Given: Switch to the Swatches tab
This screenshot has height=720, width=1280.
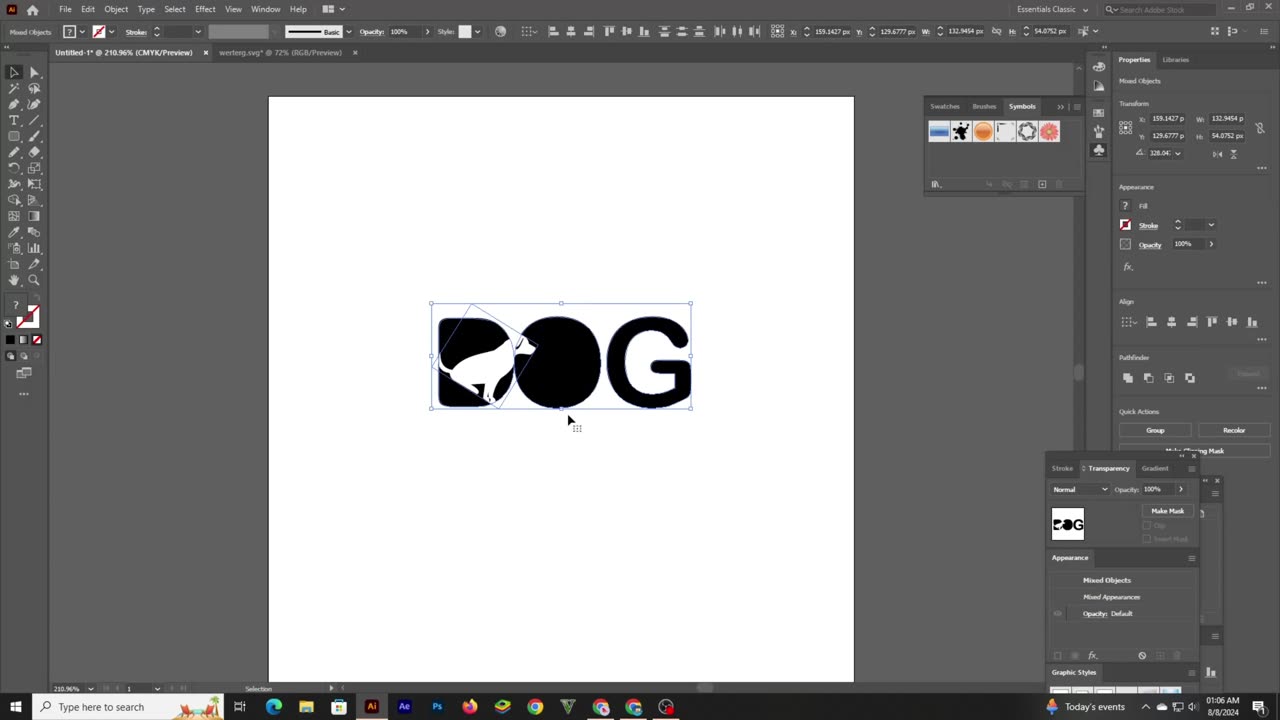Looking at the screenshot, I should (x=945, y=106).
